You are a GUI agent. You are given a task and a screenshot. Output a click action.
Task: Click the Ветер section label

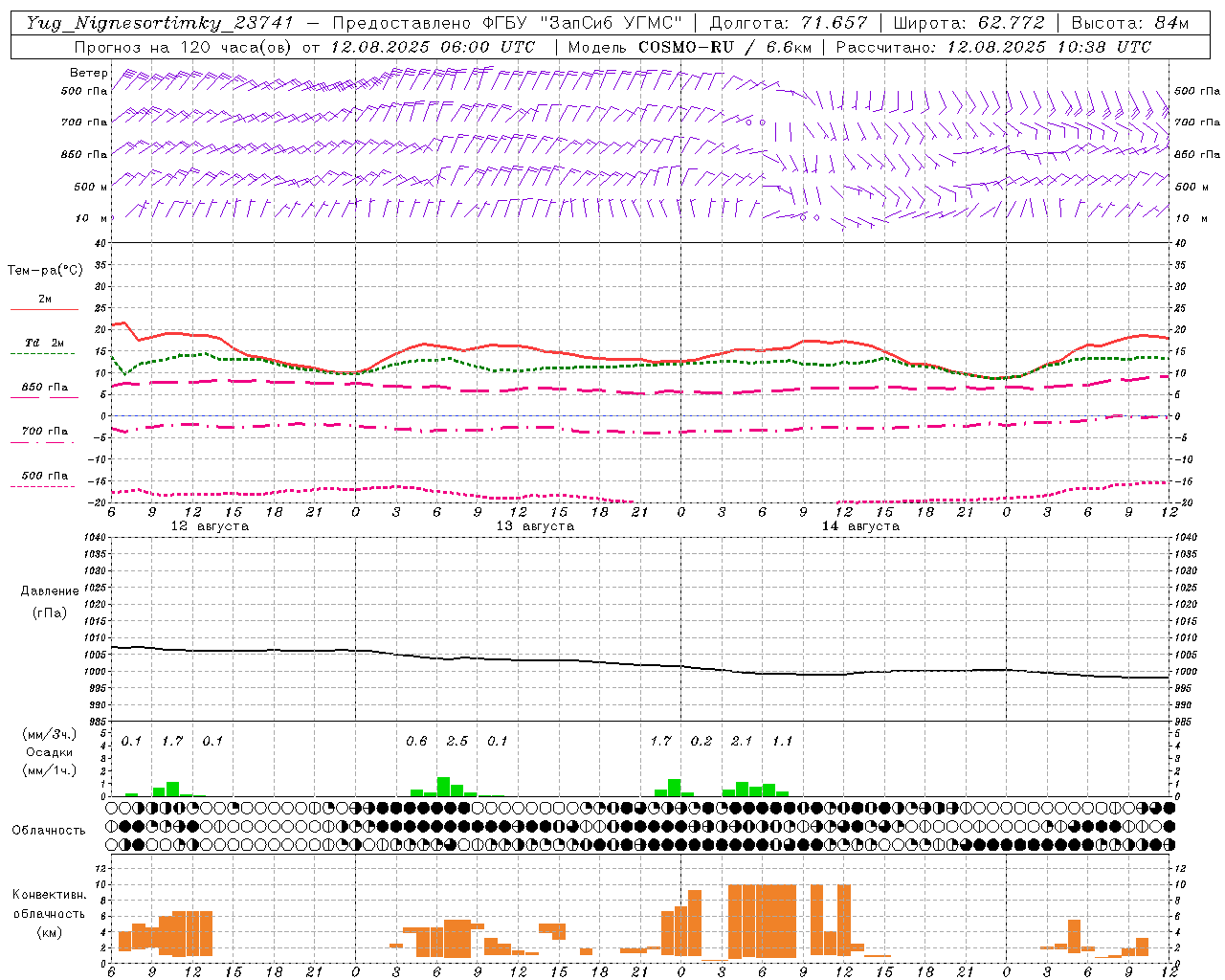point(88,73)
